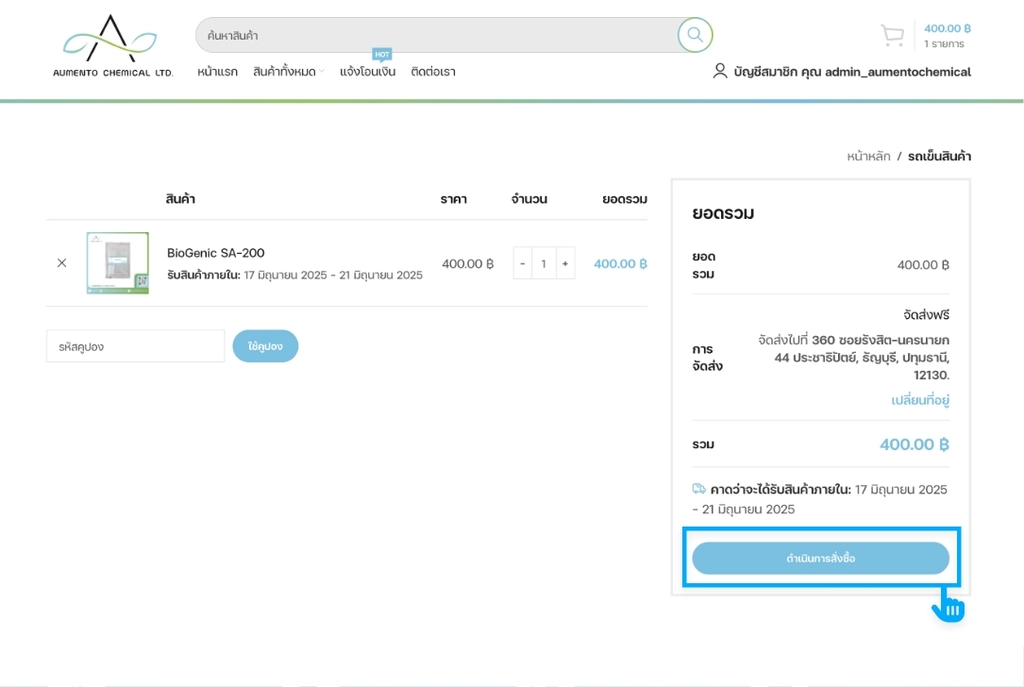The height and width of the screenshot is (687, 1024).
Task: Click the delivery truck icon near คาดว่าจะได้รับสินค้า
Action: tap(699, 488)
